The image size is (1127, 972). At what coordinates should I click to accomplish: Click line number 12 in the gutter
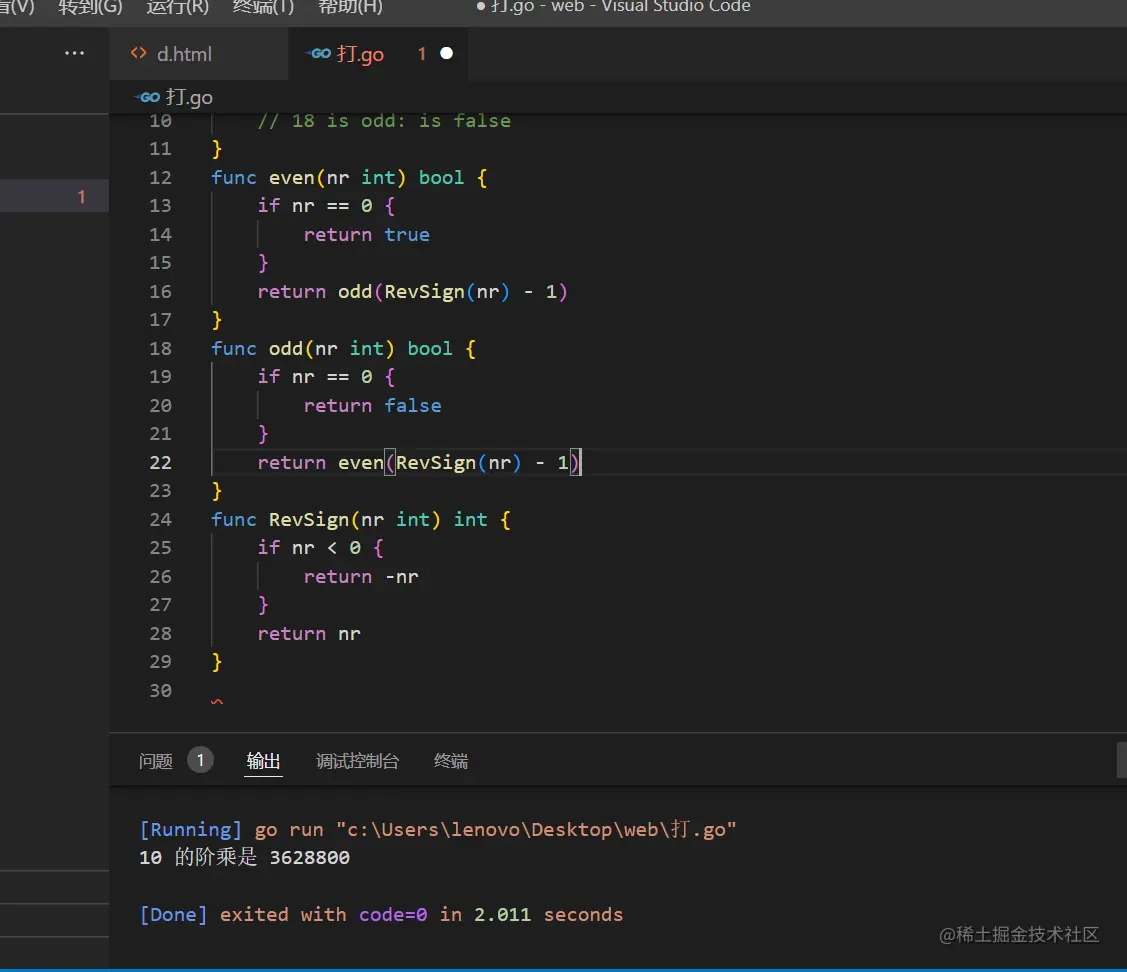[x=160, y=178]
